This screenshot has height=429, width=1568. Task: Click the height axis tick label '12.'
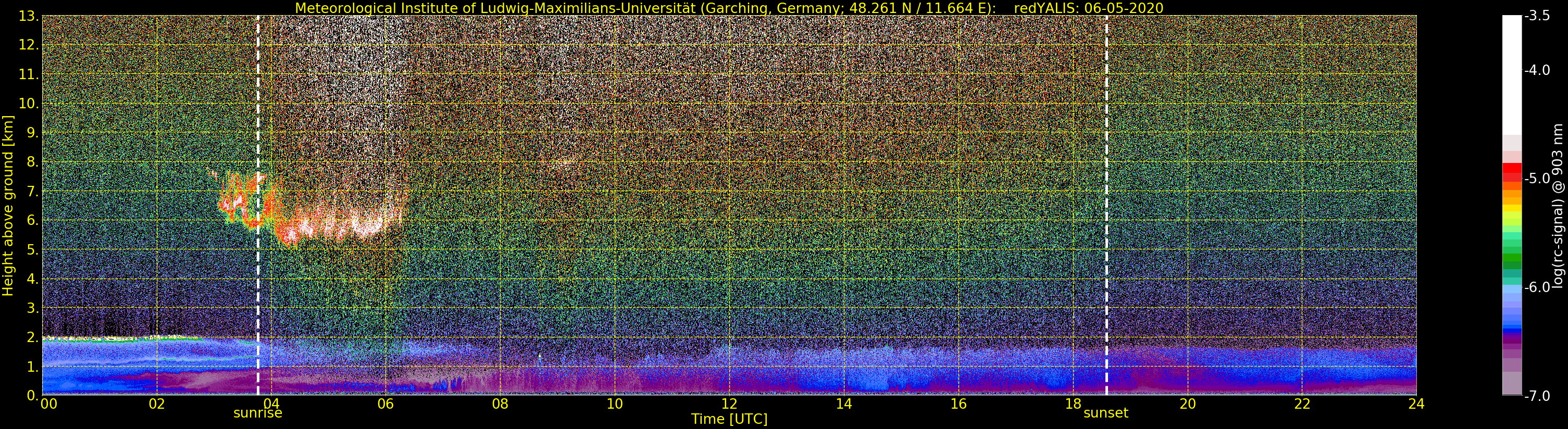pyautogui.click(x=29, y=45)
